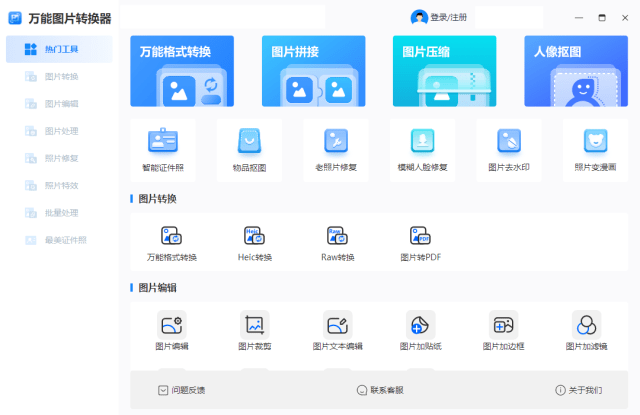
Task: Select the 照片变漫画 icon
Action: point(595,141)
